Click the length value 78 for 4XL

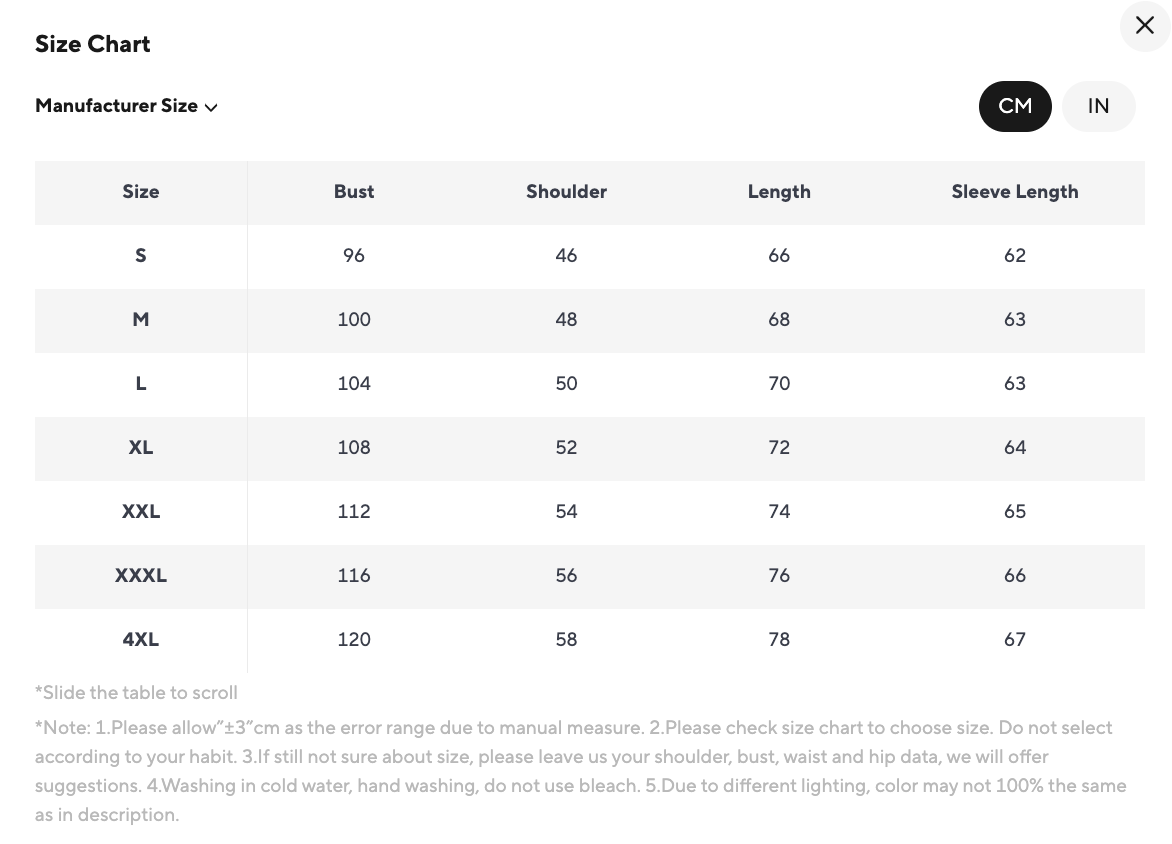click(779, 640)
